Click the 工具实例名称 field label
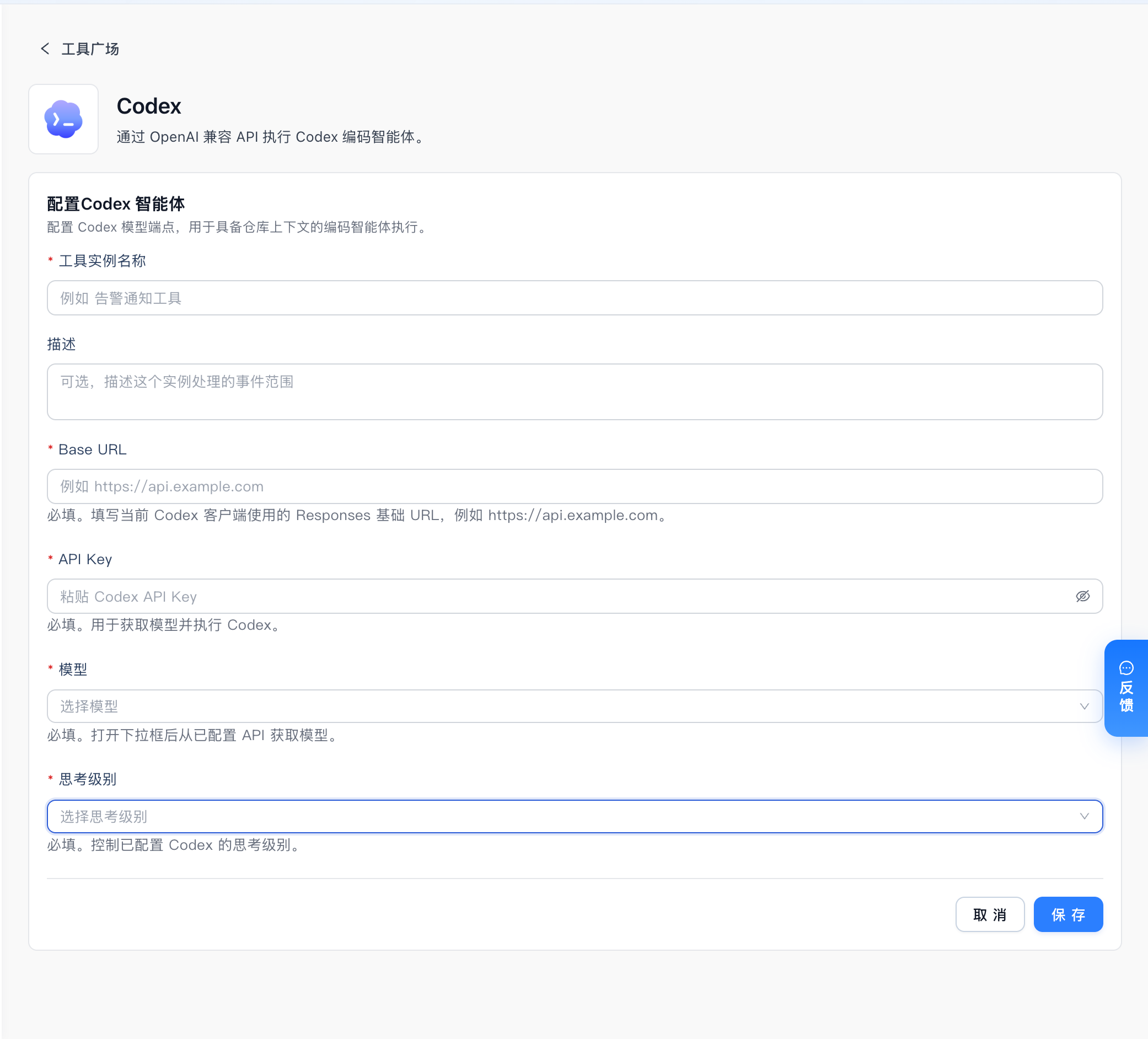1148x1039 pixels. 102,261
